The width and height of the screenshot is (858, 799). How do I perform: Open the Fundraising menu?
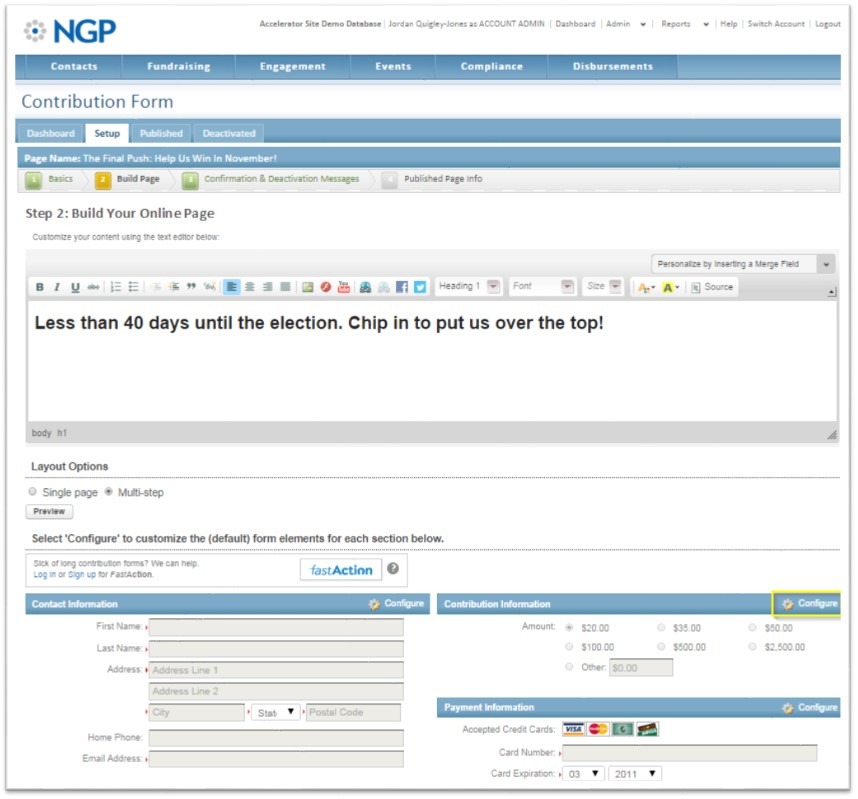pyautogui.click(x=178, y=67)
